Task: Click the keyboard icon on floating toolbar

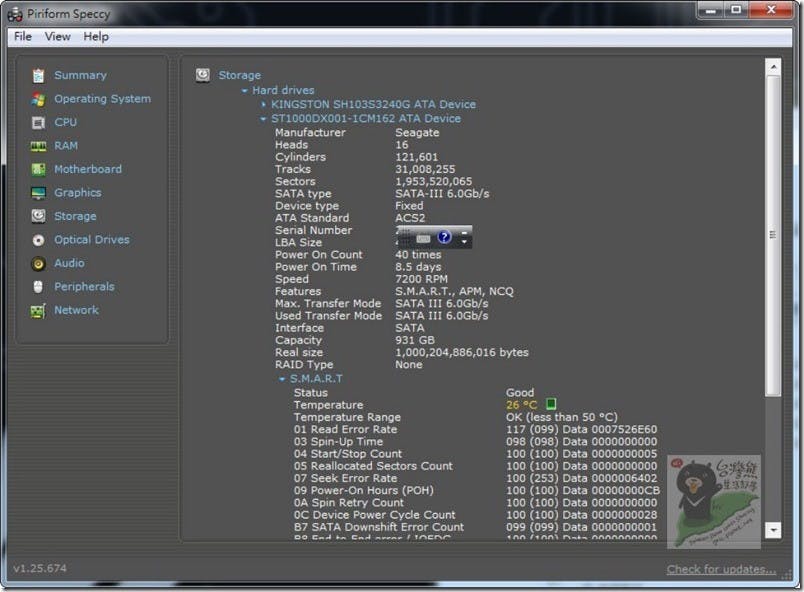Action: (423, 239)
